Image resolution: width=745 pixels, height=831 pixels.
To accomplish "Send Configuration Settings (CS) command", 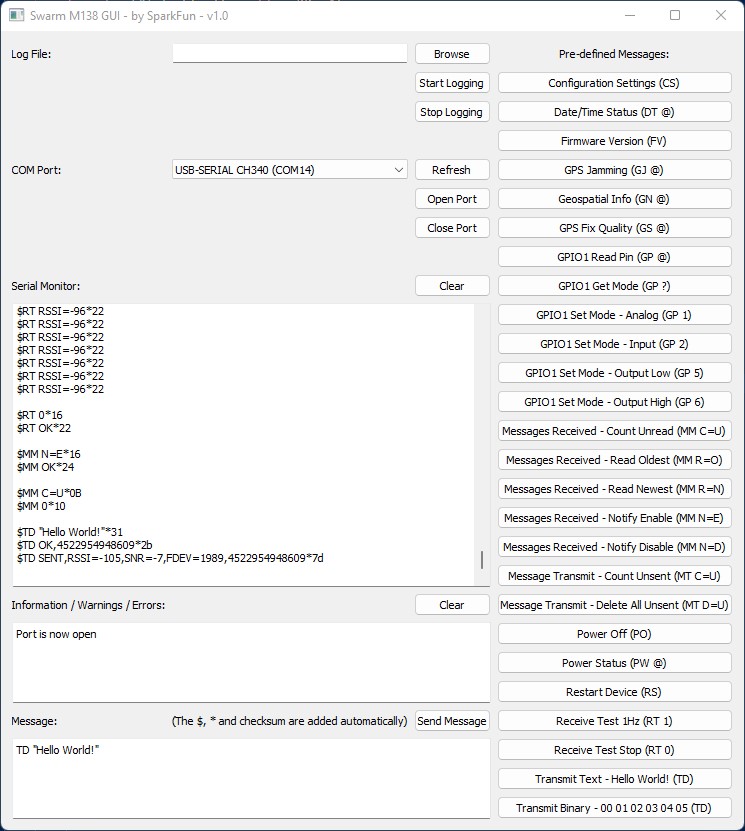I will (x=614, y=83).
